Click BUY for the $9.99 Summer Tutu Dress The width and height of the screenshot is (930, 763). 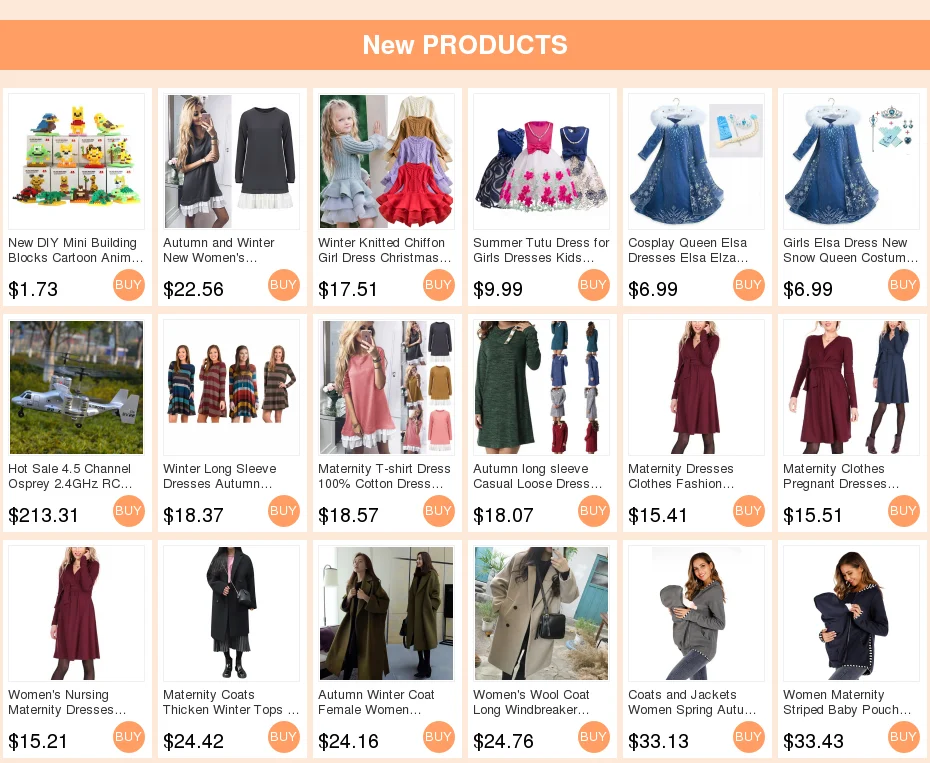pyautogui.click(x=594, y=285)
